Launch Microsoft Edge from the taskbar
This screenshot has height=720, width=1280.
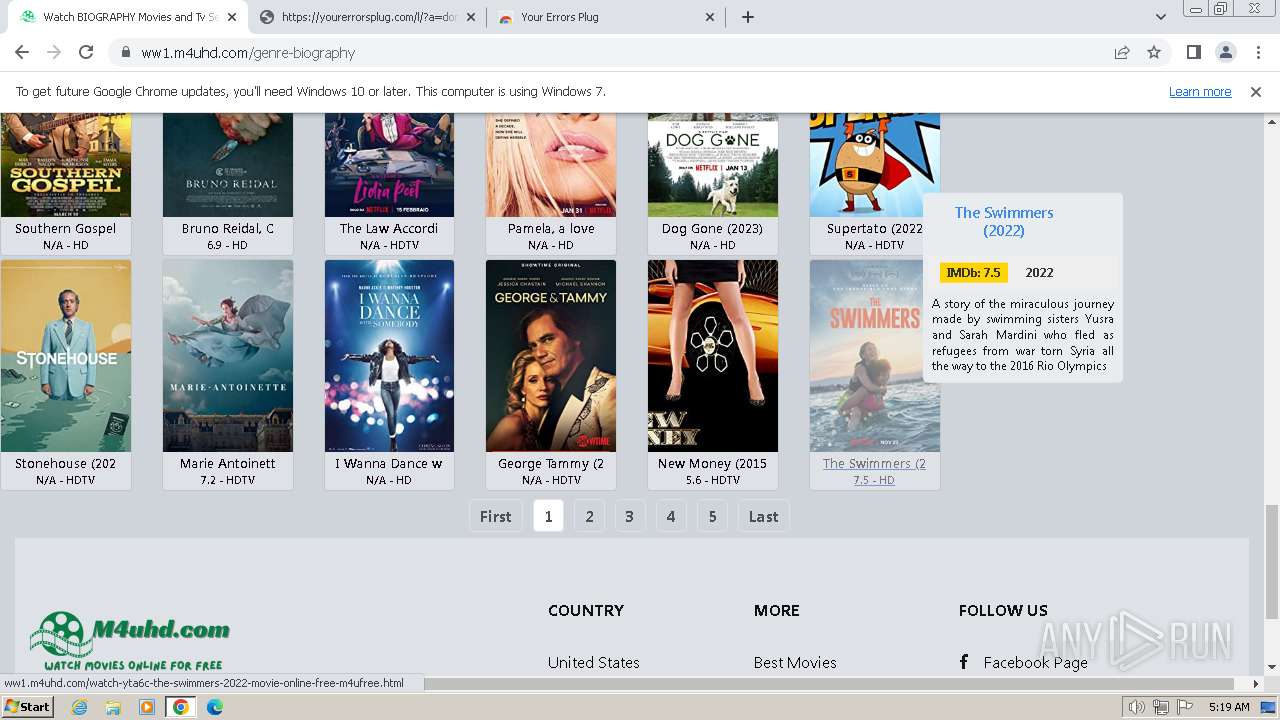click(x=215, y=707)
